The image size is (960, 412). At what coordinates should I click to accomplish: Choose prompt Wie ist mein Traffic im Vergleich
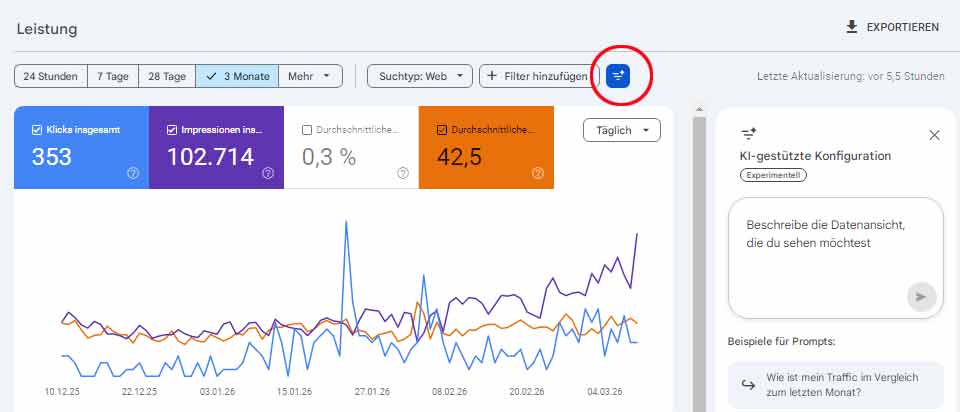(836, 385)
